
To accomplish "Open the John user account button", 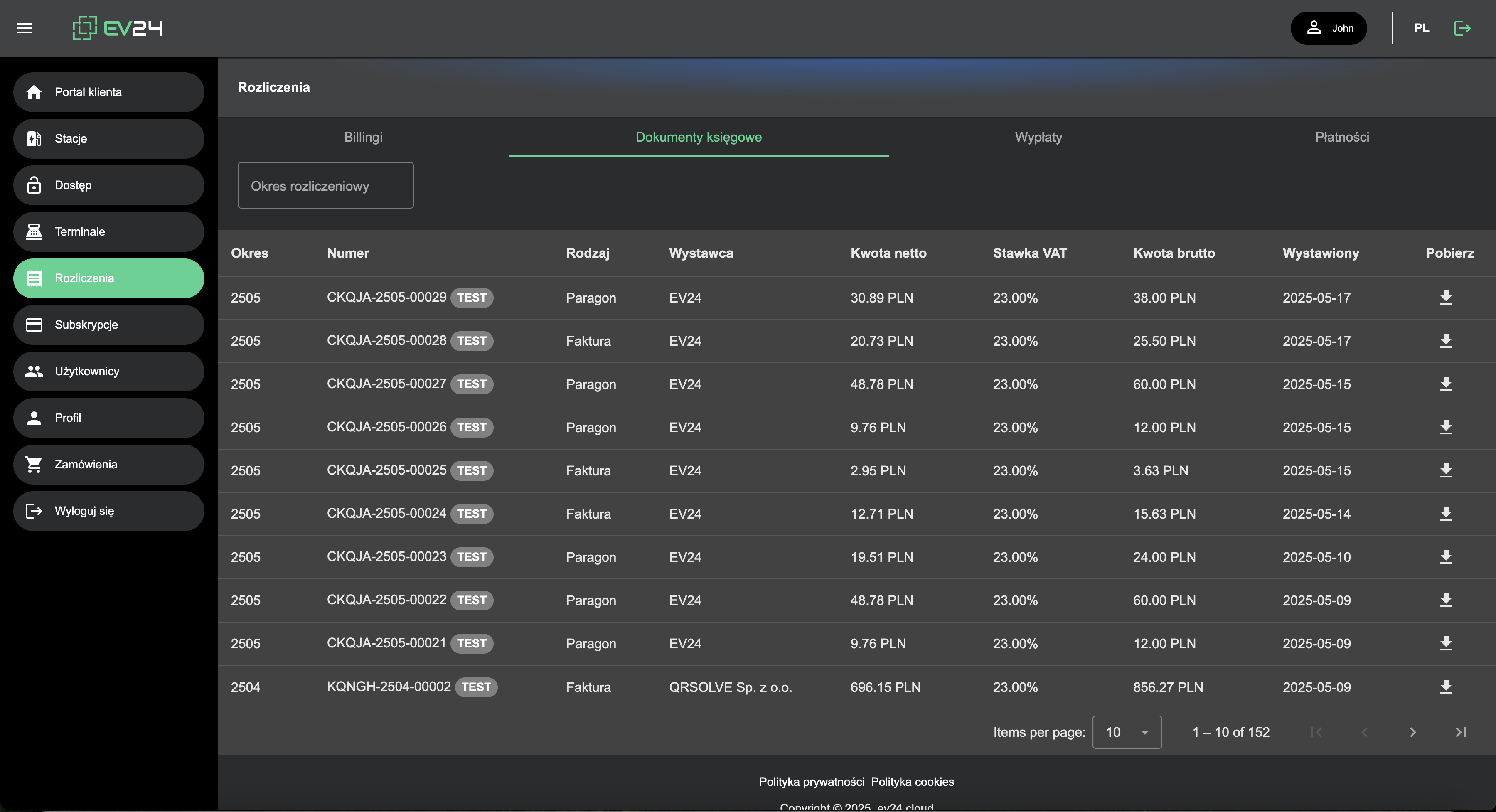I will pyautogui.click(x=1328, y=28).
